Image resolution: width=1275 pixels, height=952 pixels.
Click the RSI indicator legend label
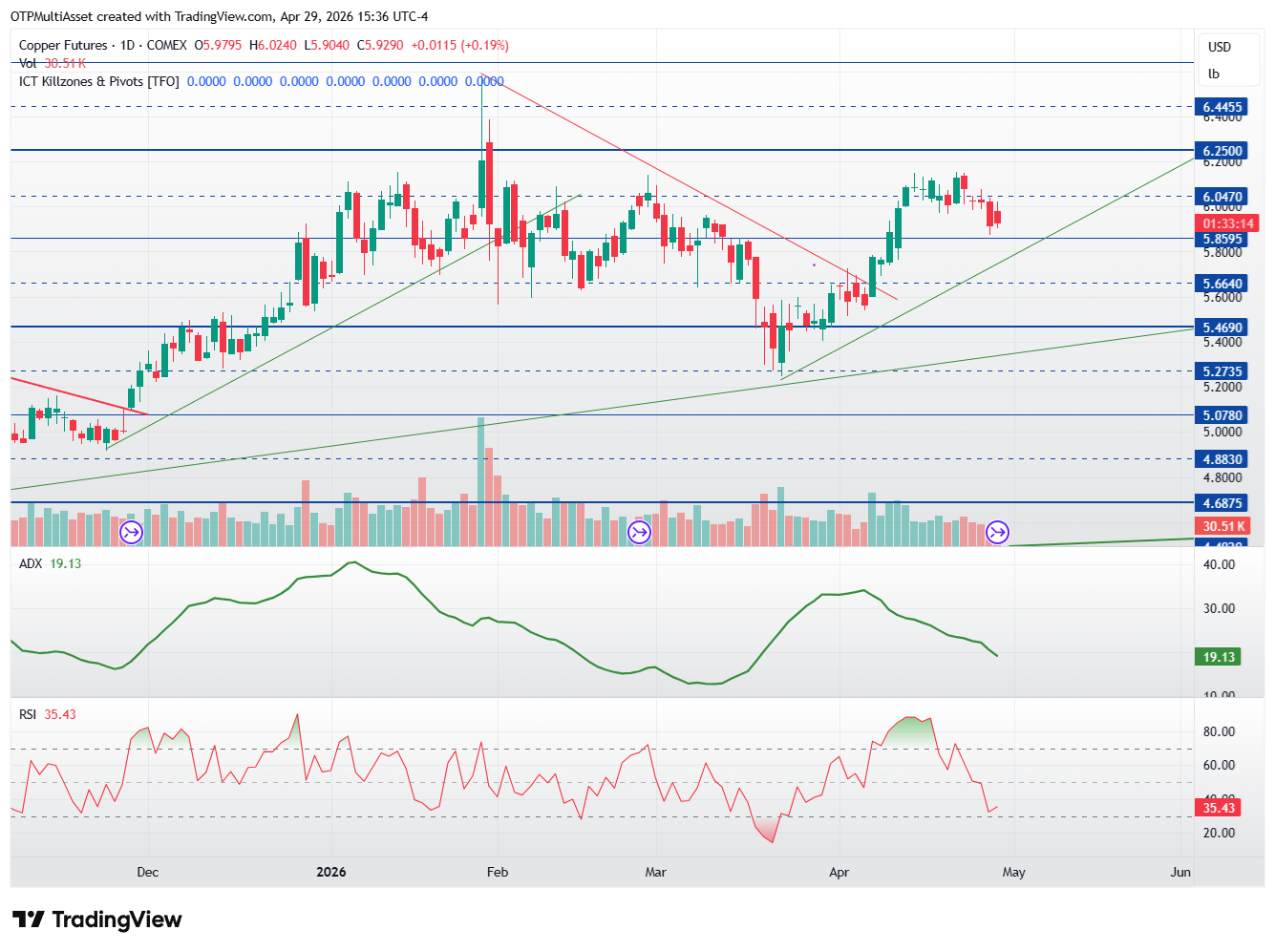coord(28,714)
